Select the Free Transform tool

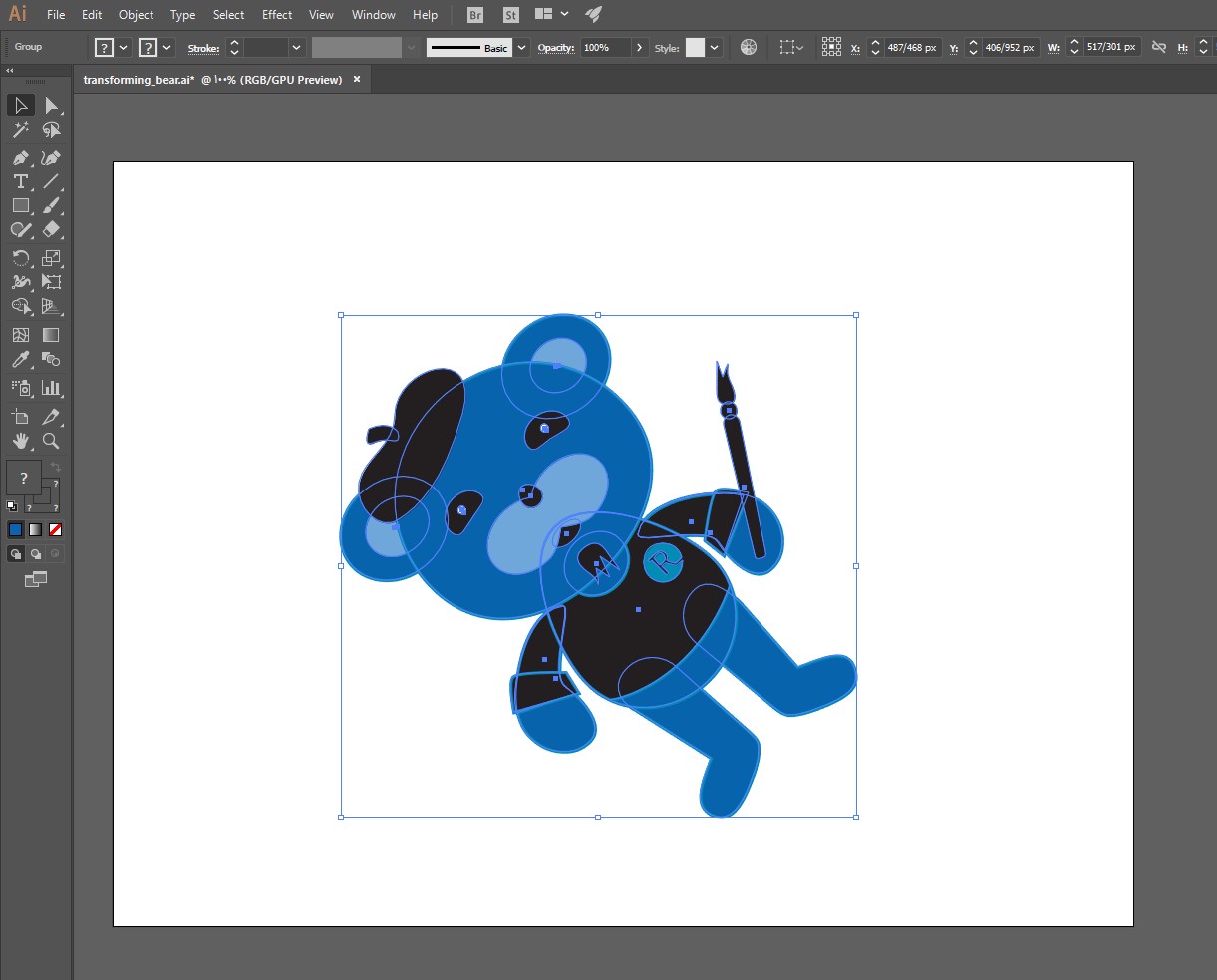(52, 282)
